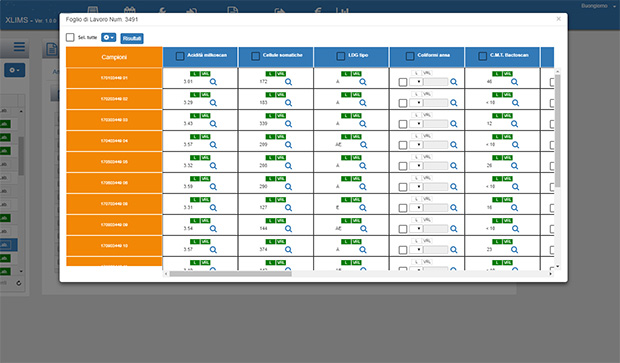Check the Acidità milkoscan column checkbox
This screenshot has width=620, height=363.
(x=180, y=56)
